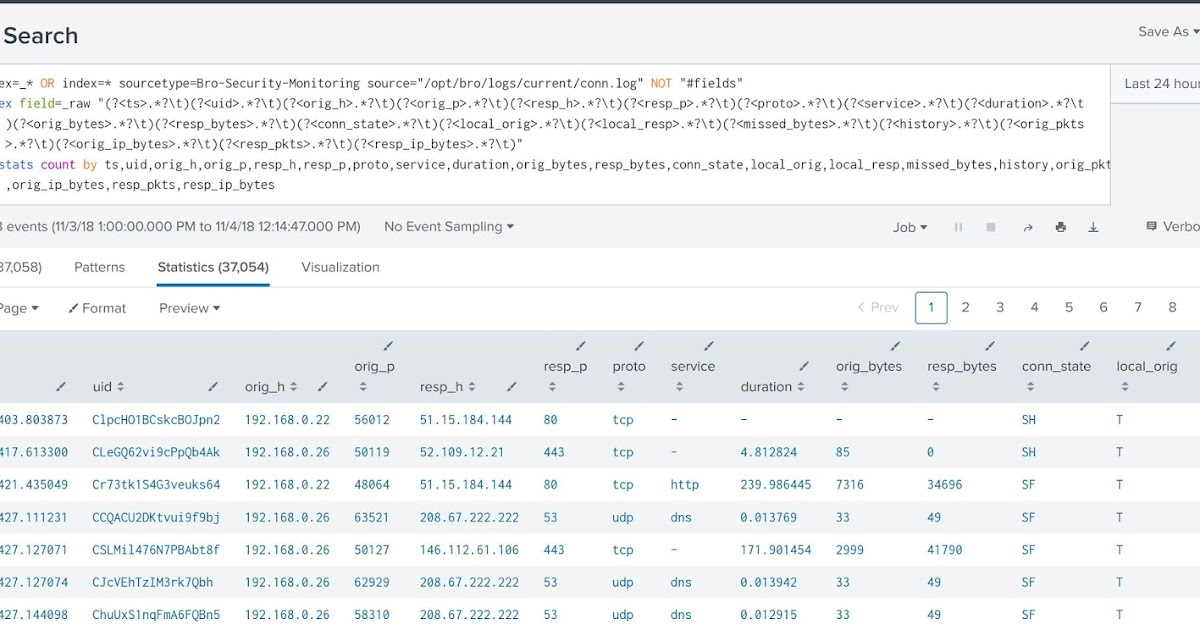1200x630 pixels.
Task: Pause the running search job
Action: coord(957,227)
